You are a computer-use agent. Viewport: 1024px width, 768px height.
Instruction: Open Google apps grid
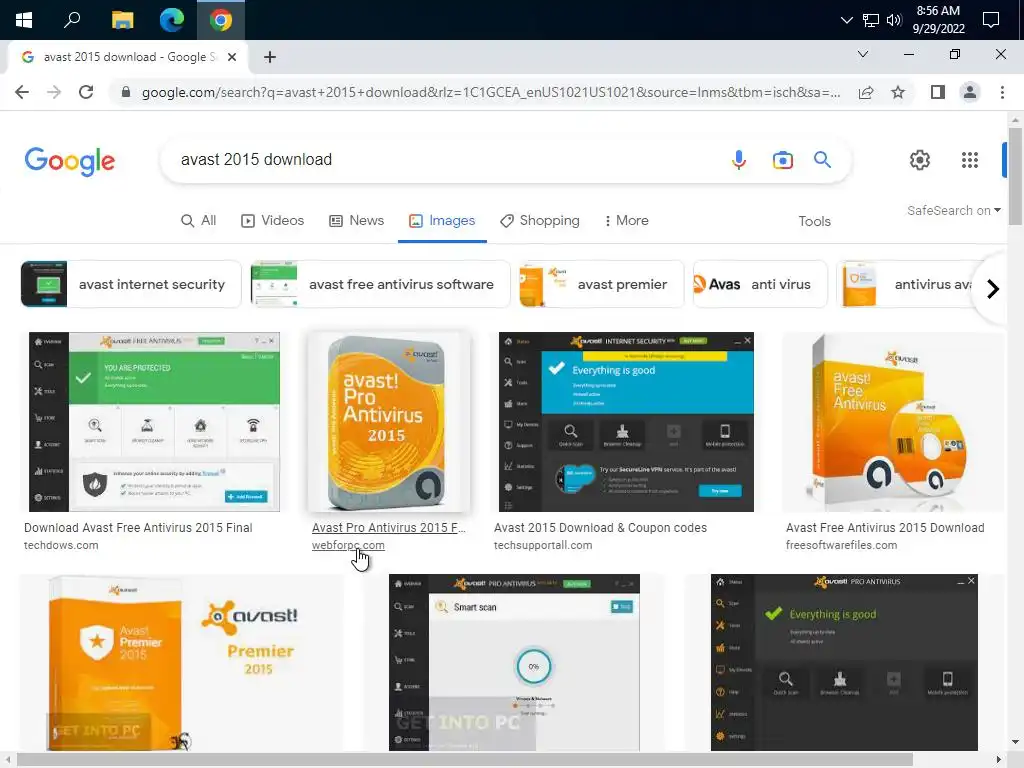click(x=970, y=160)
